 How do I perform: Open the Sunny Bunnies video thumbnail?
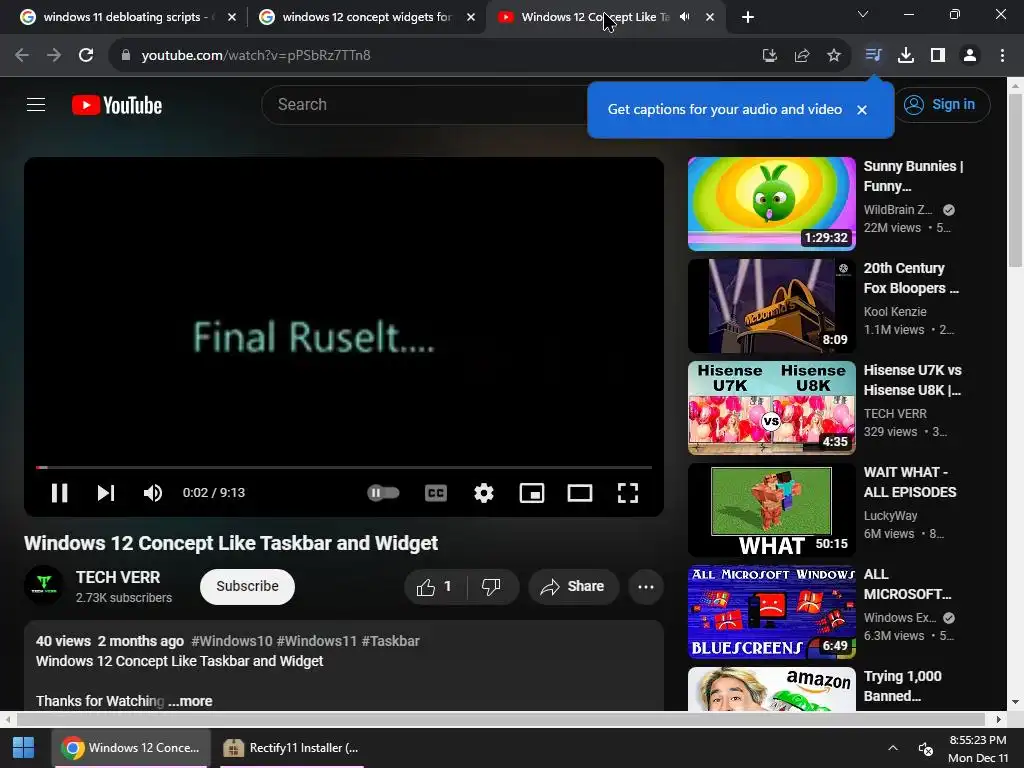[771, 204]
